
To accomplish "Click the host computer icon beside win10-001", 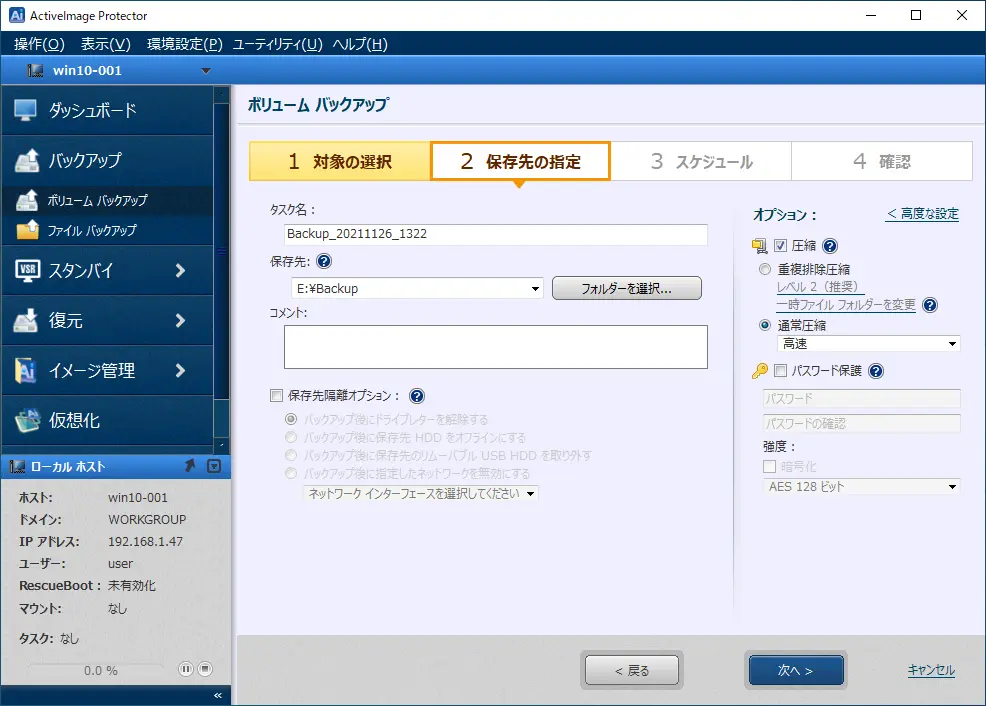I will (x=35, y=70).
